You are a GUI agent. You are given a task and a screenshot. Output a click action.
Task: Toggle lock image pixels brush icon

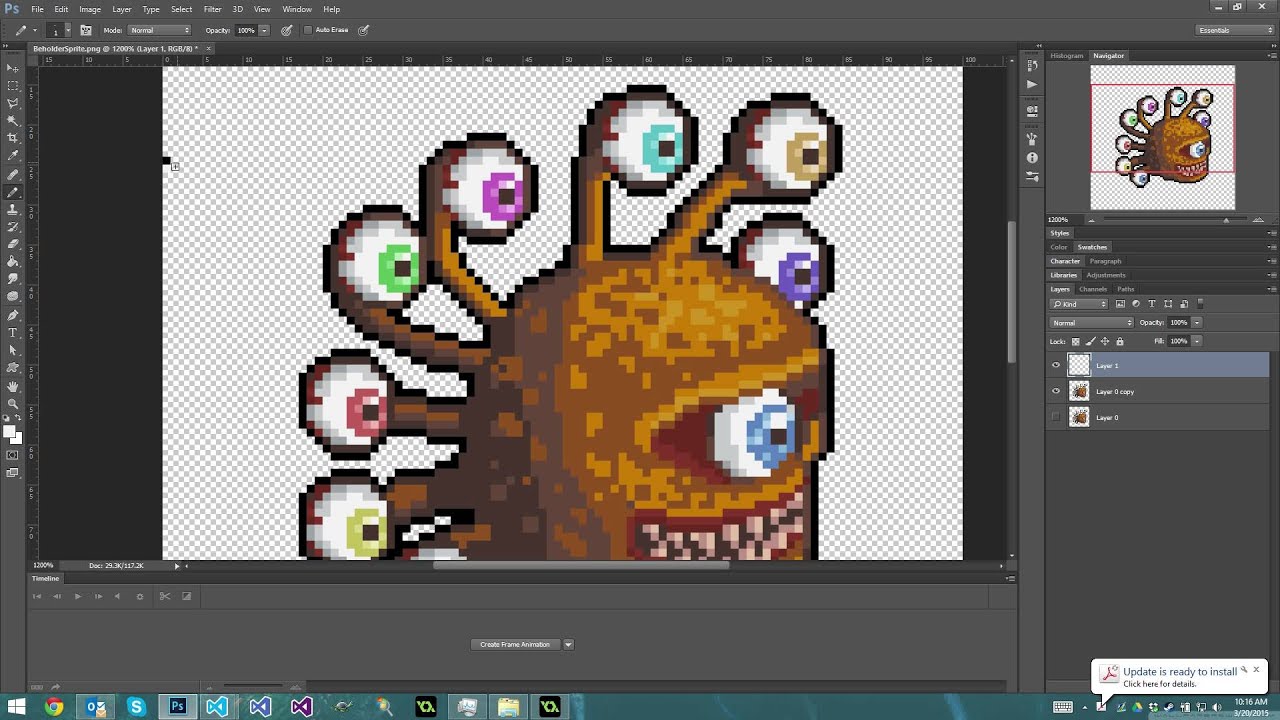[1090, 341]
